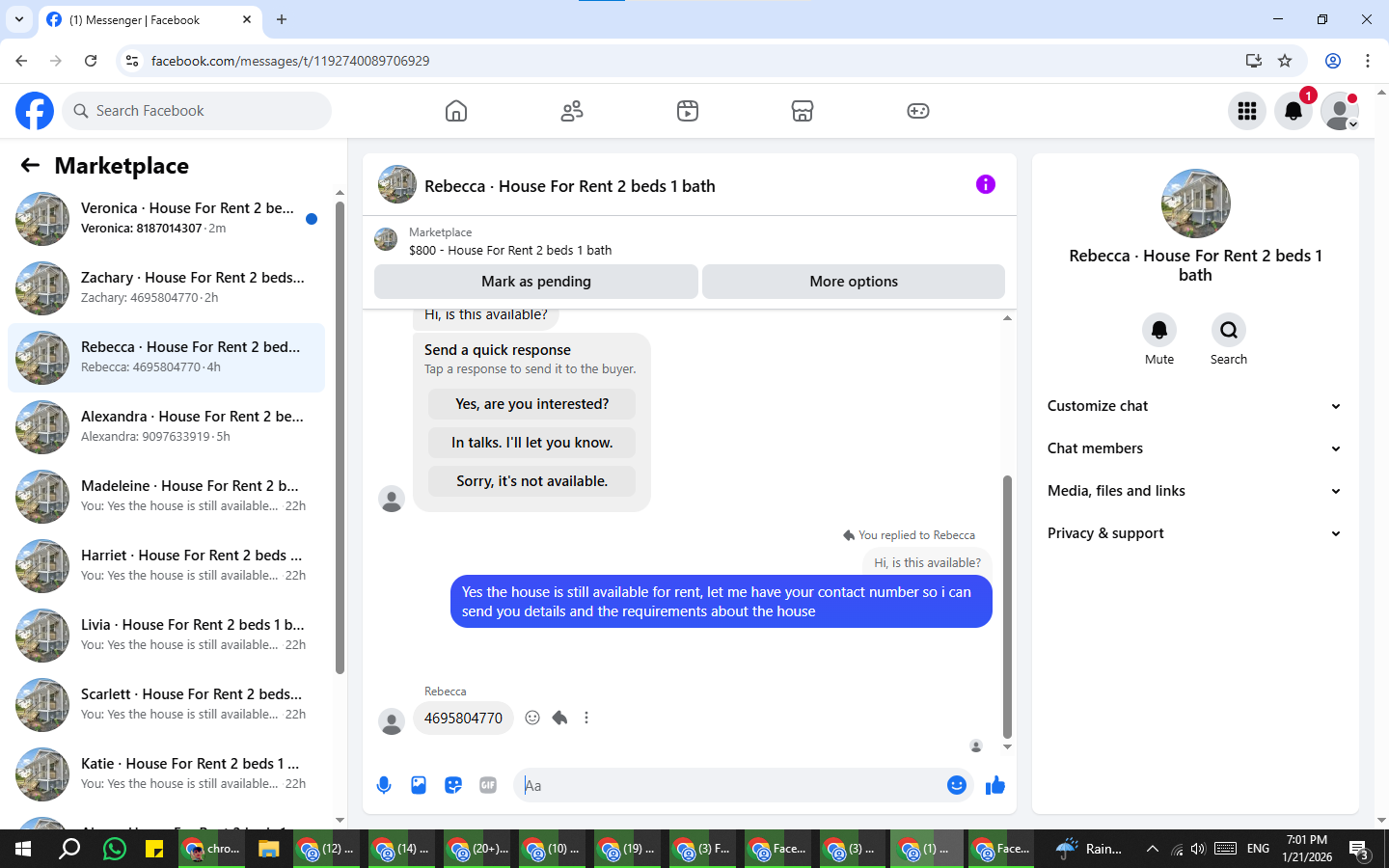Open the $800 House For Rent listing
Image resolution: width=1389 pixels, height=868 pixels.
tap(510, 250)
